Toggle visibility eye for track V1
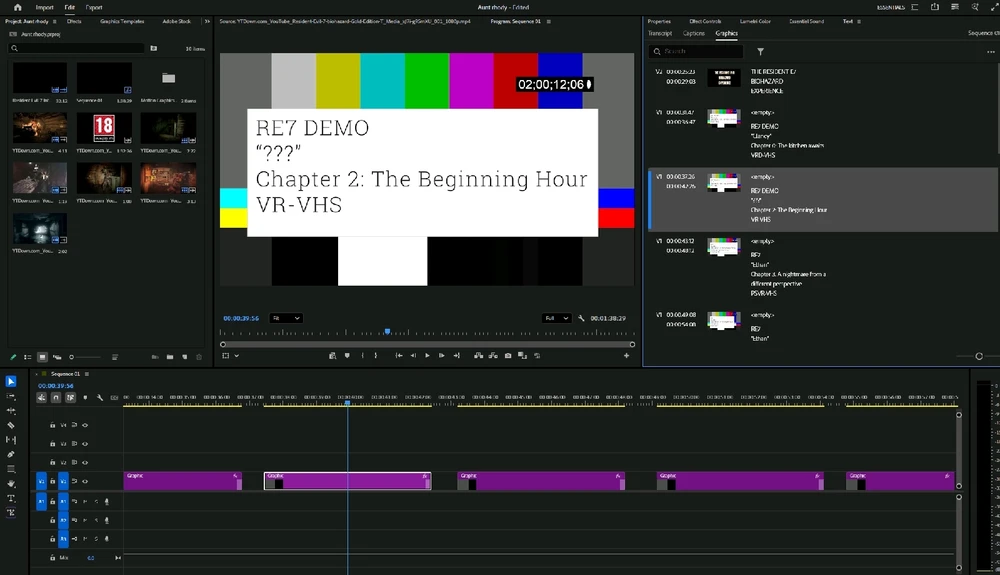1000x575 pixels. 85,481
